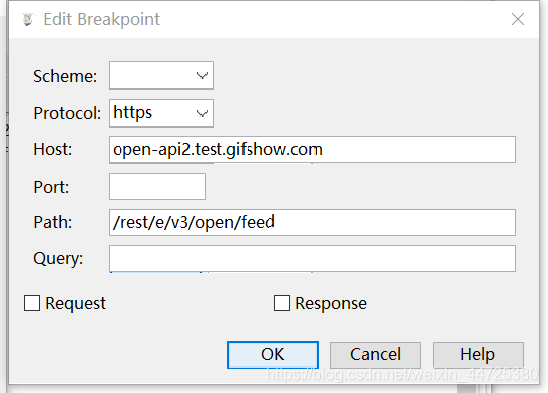Open the Scheme dropdown
Screen dimensions: 548x393
pos(161,76)
